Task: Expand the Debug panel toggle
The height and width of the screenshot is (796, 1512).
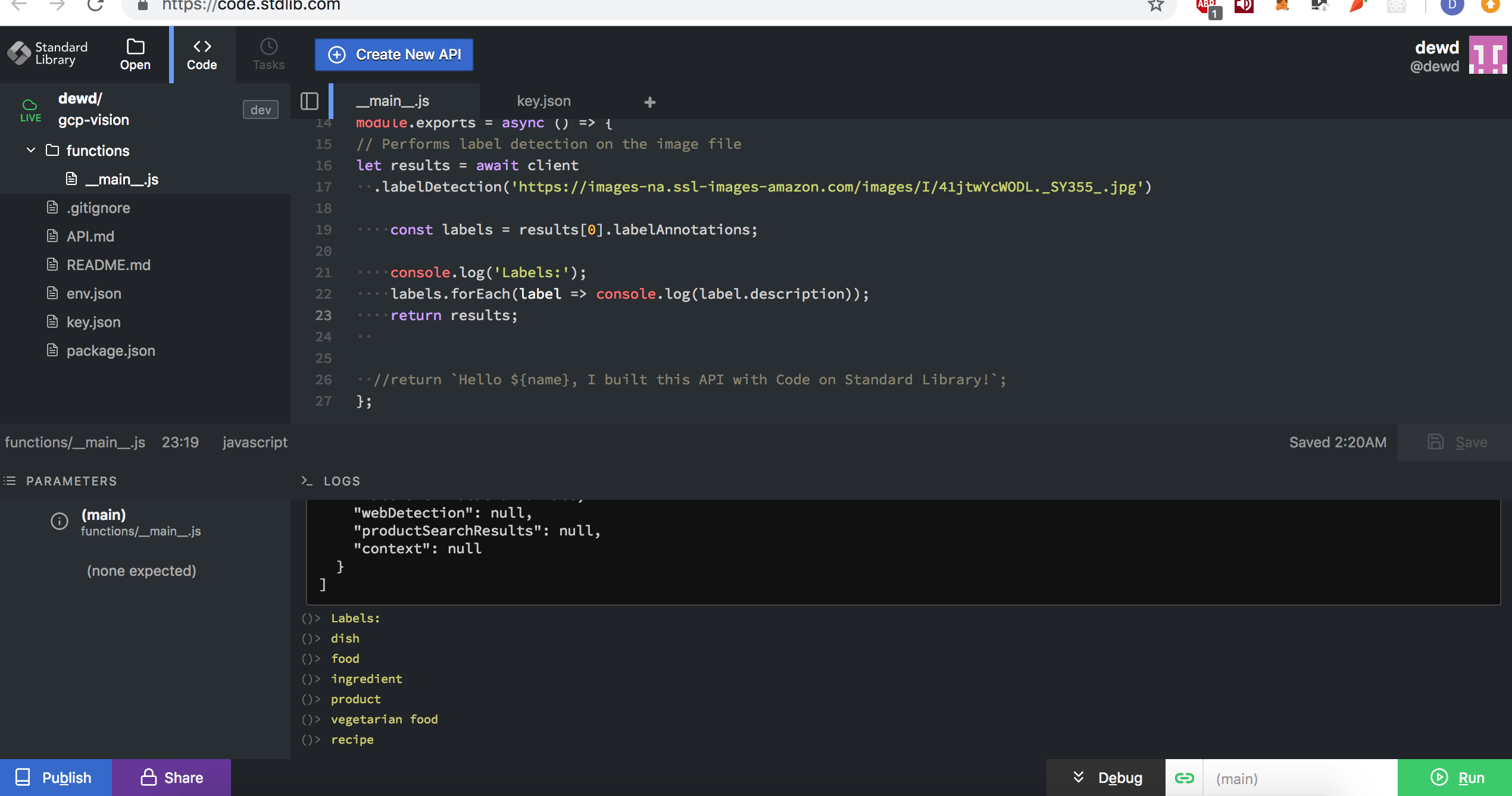Action: 1106,778
